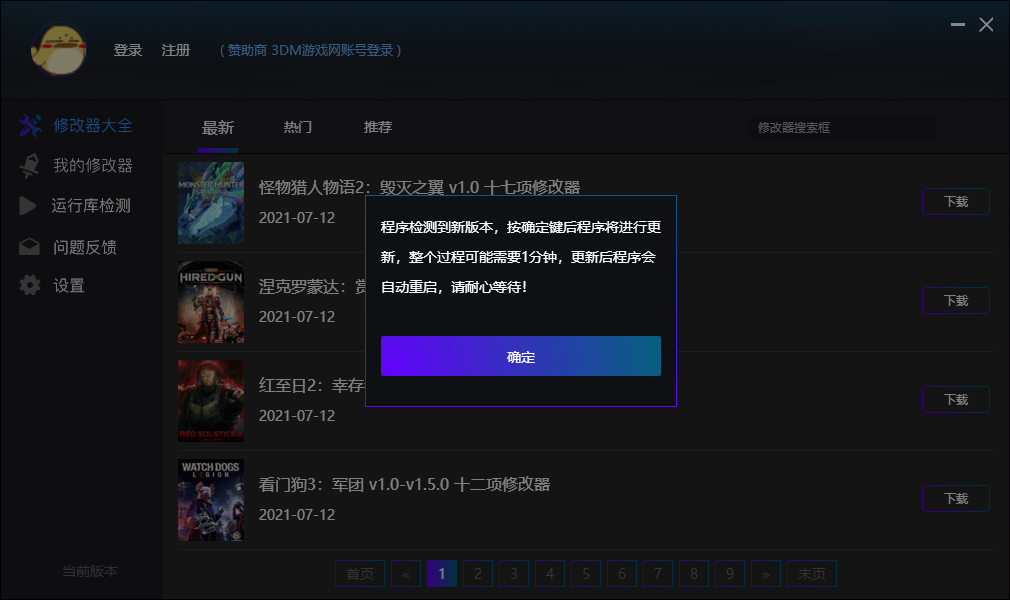
Task: Select page 8 in pagination
Action: point(694,574)
